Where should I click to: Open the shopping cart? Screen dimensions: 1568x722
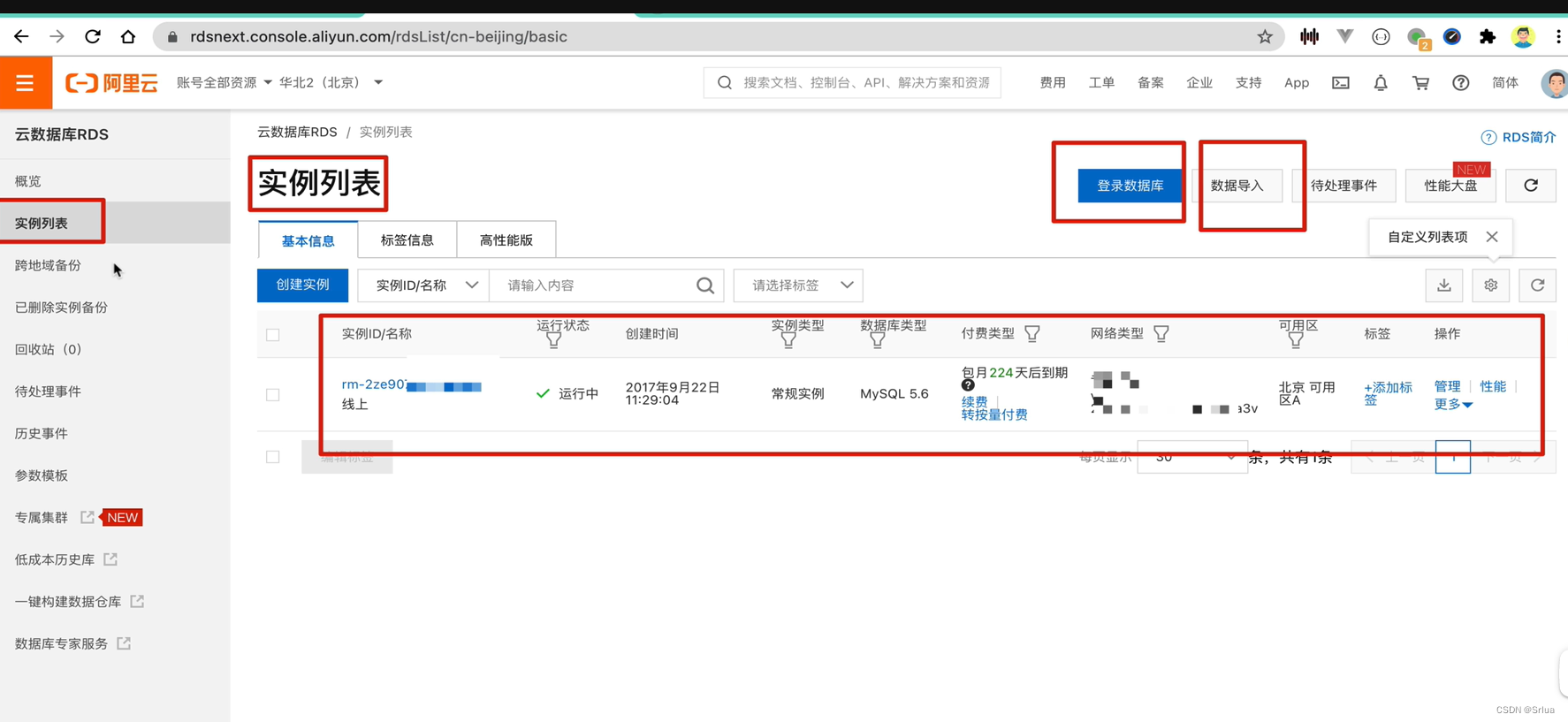(1420, 83)
